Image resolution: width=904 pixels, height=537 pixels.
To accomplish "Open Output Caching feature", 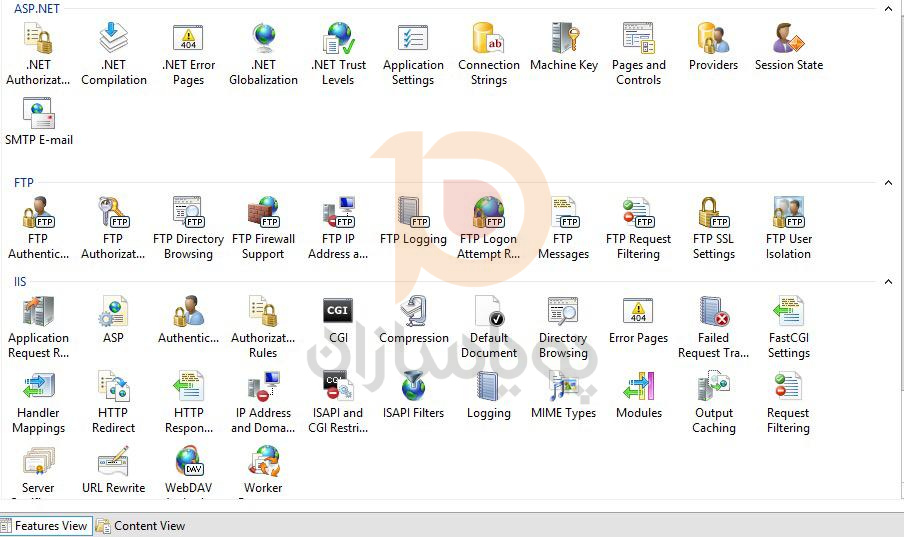I will pos(714,403).
